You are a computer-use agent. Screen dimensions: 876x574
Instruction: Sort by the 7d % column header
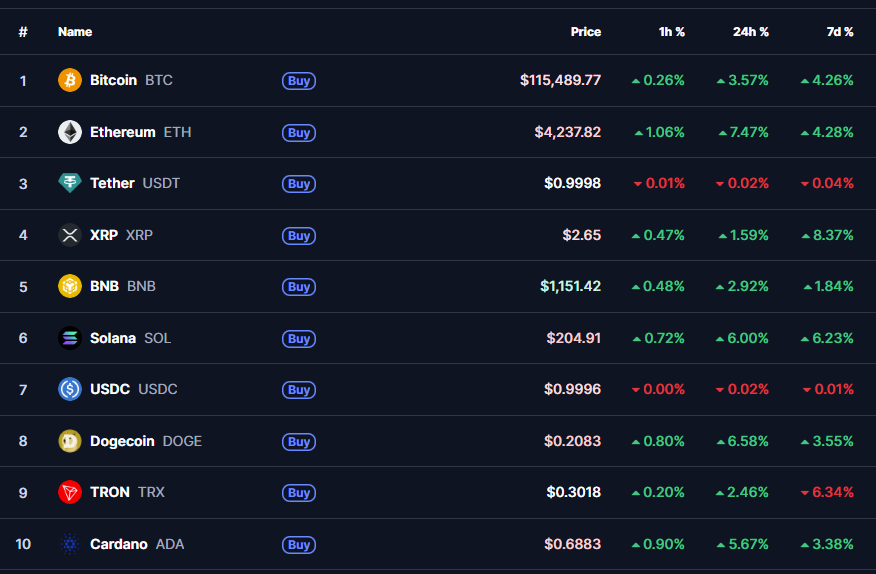click(x=840, y=32)
